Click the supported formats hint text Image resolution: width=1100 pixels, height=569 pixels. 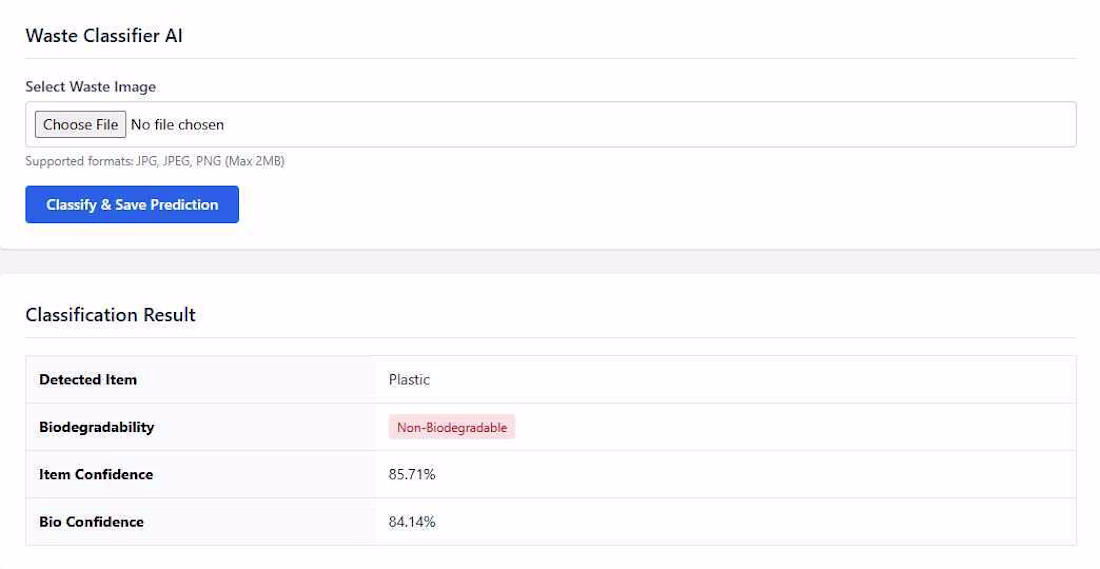[155, 161]
